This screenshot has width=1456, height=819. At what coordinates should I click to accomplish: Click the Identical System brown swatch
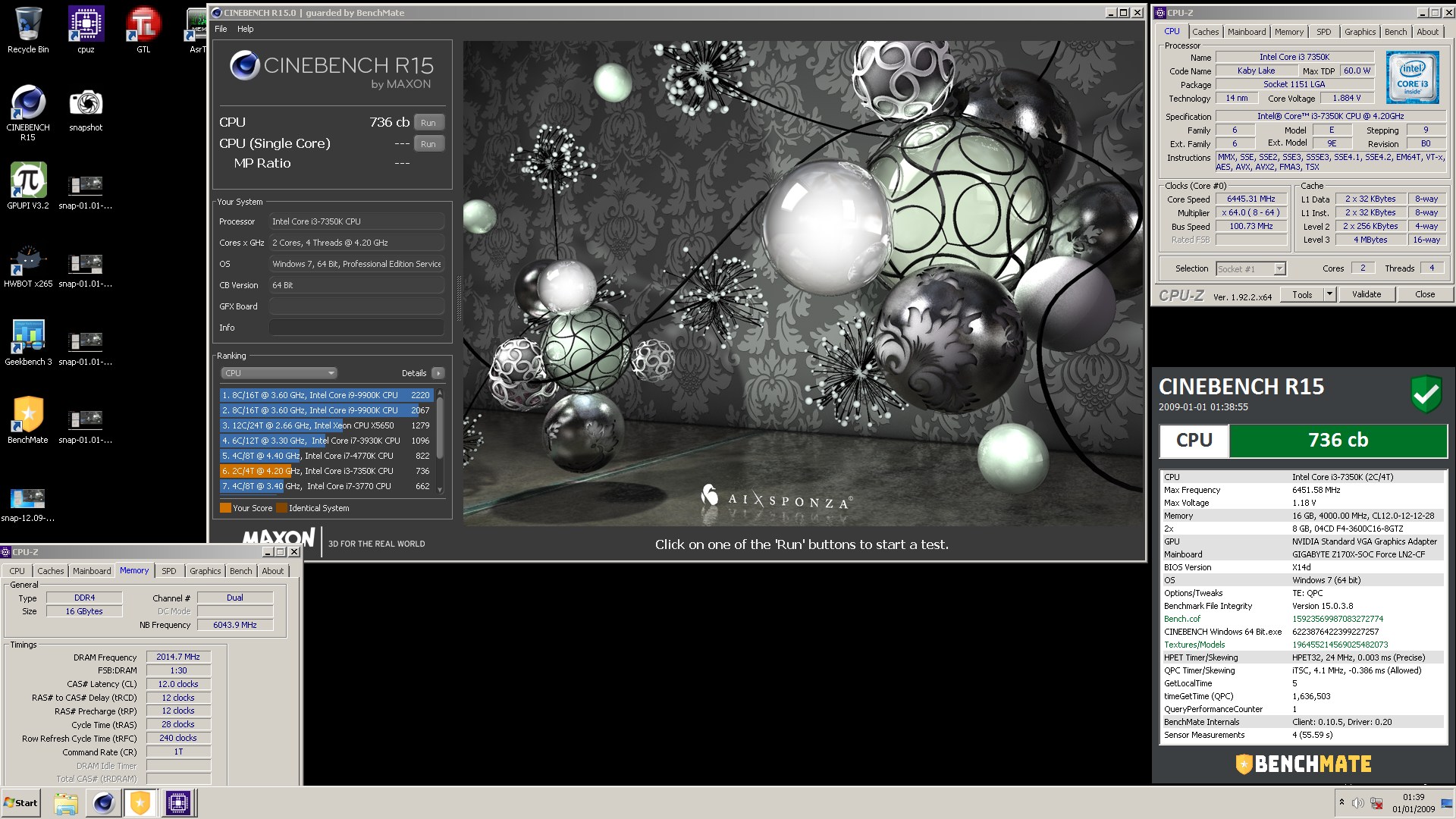[x=281, y=508]
